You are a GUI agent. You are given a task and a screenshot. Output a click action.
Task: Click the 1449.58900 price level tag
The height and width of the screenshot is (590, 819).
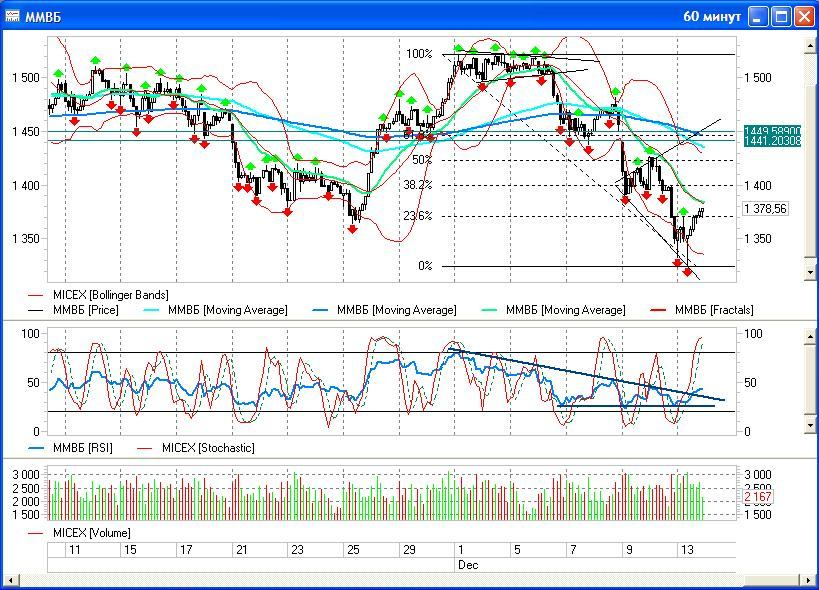(x=772, y=131)
